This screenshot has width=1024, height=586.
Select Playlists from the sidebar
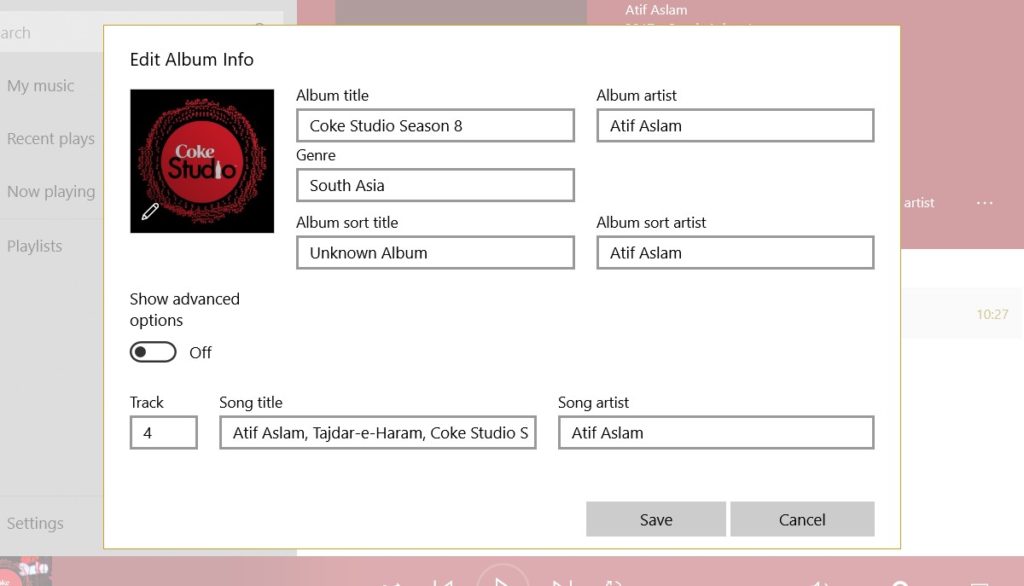click(x=37, y=246)
